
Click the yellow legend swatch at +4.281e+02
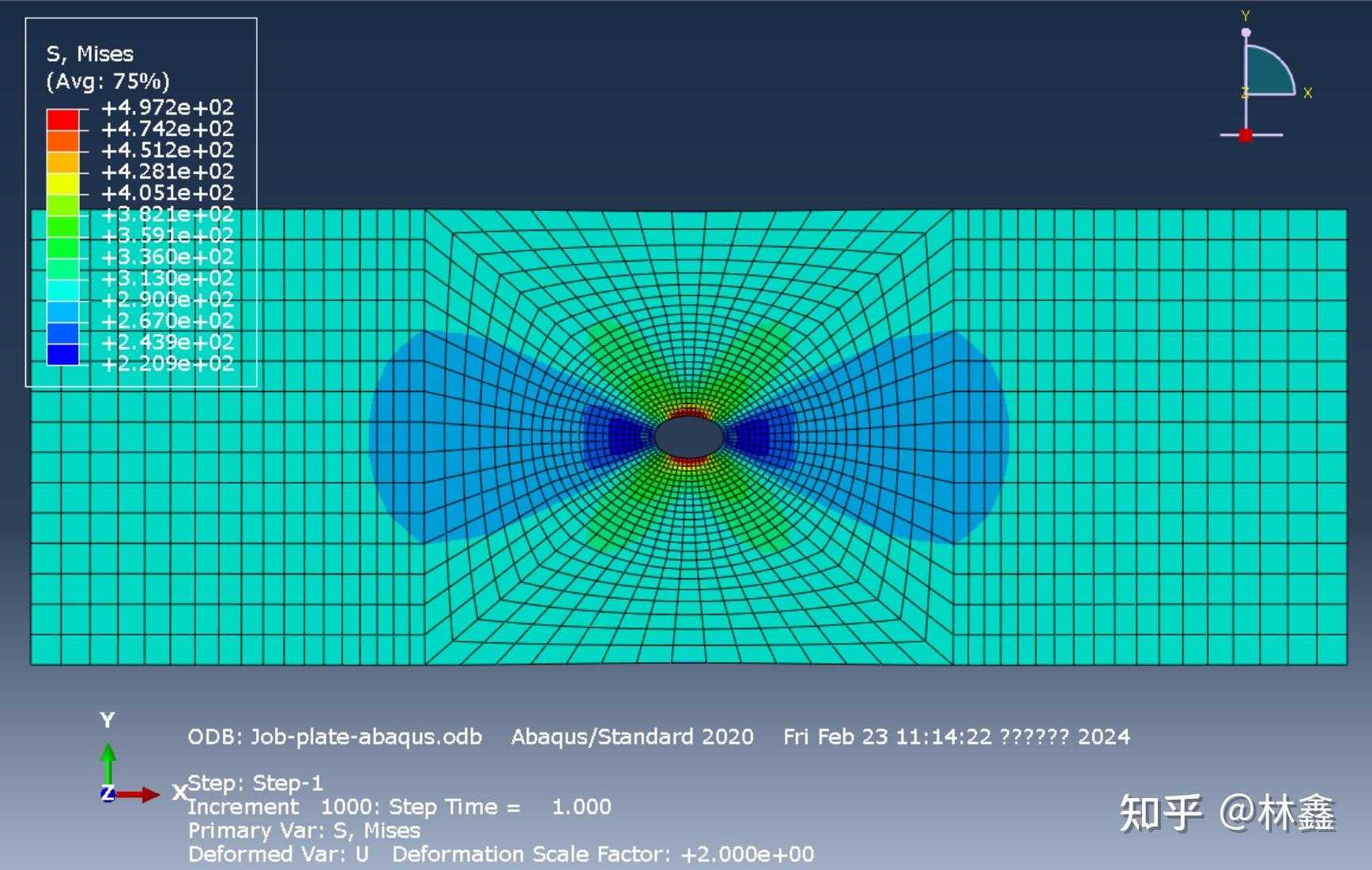[62, 183]
